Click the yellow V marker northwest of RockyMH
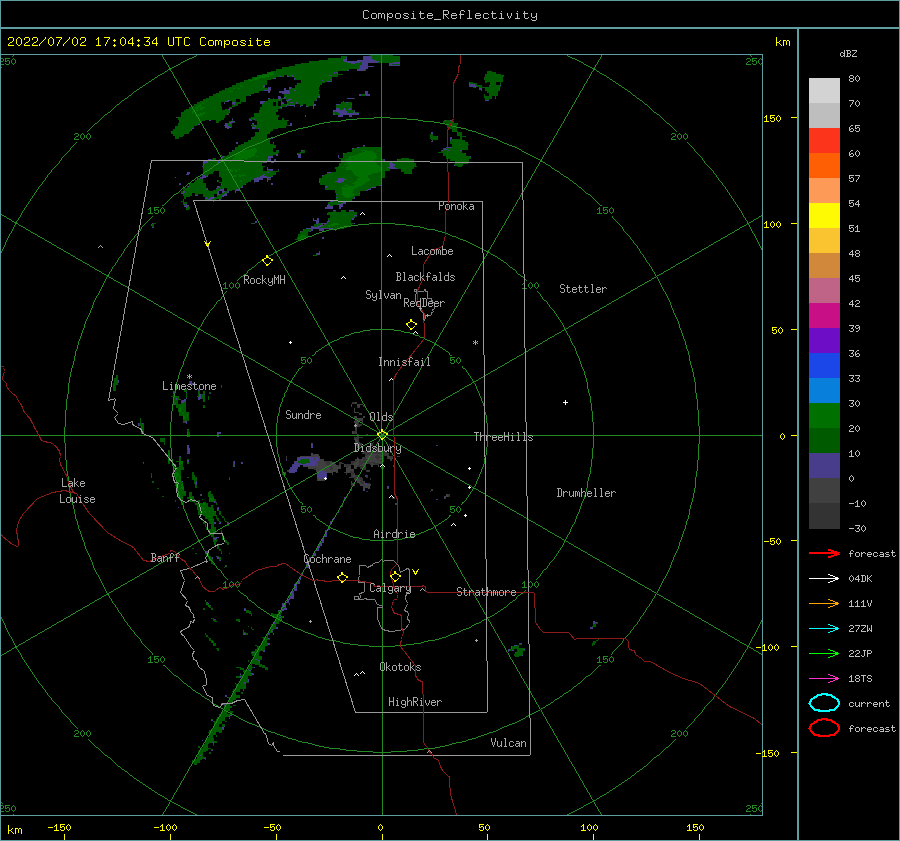The width and height of the screenshot is (900, 841). (x=208, y=244)
